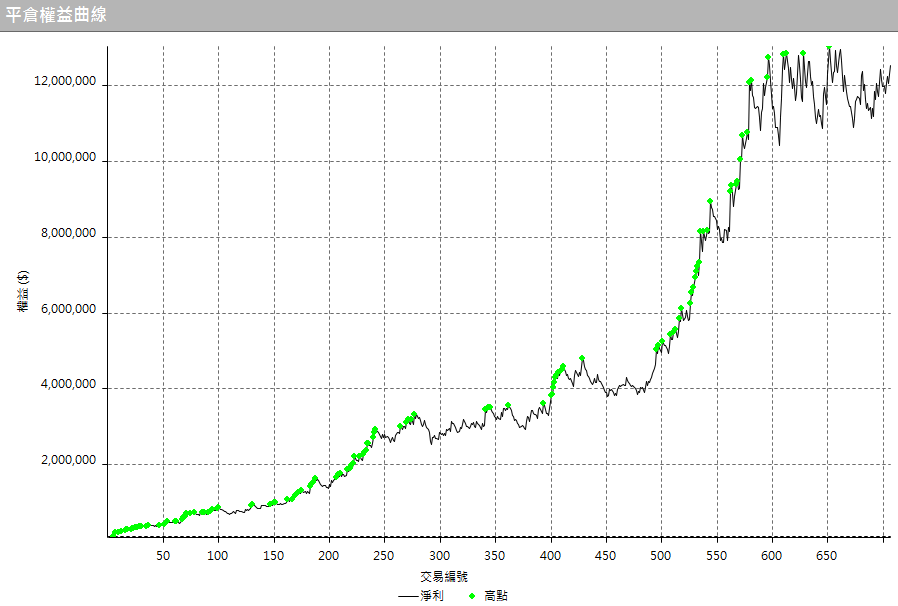Image resolution: width=898 pixels, height=606 pixels.
Task: Click the 10,000,000 y-axis label
Action: click(x=65, y=157)
